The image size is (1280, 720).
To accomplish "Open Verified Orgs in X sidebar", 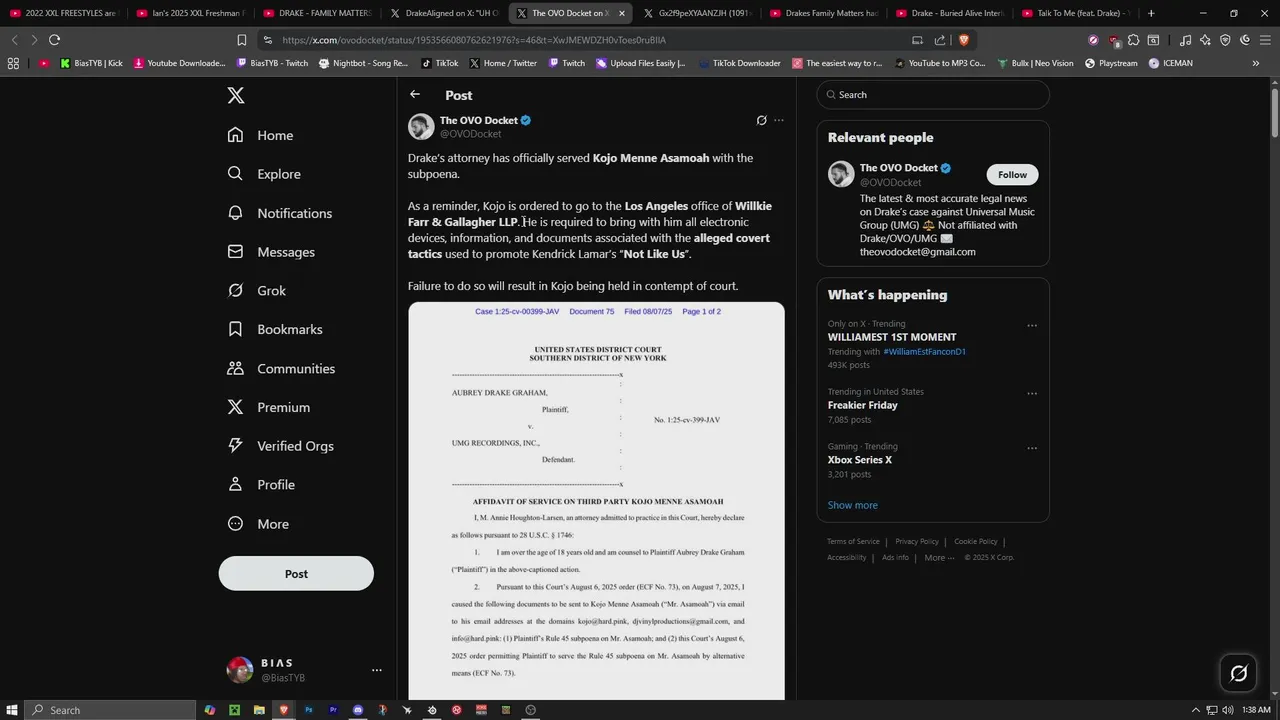I will [x=281, y=446].
